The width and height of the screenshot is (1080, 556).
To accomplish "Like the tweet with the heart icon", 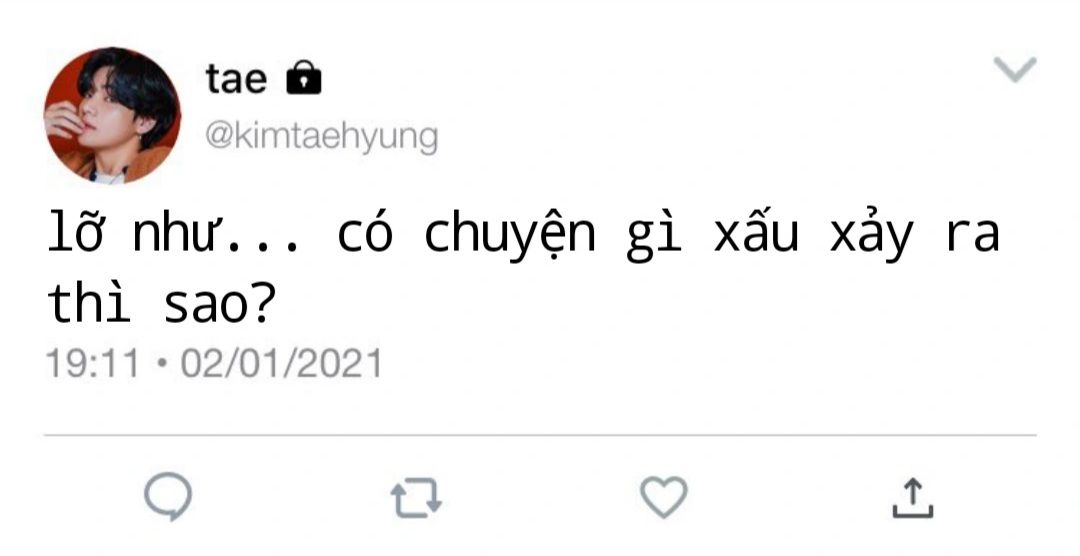I will point(664,497).
